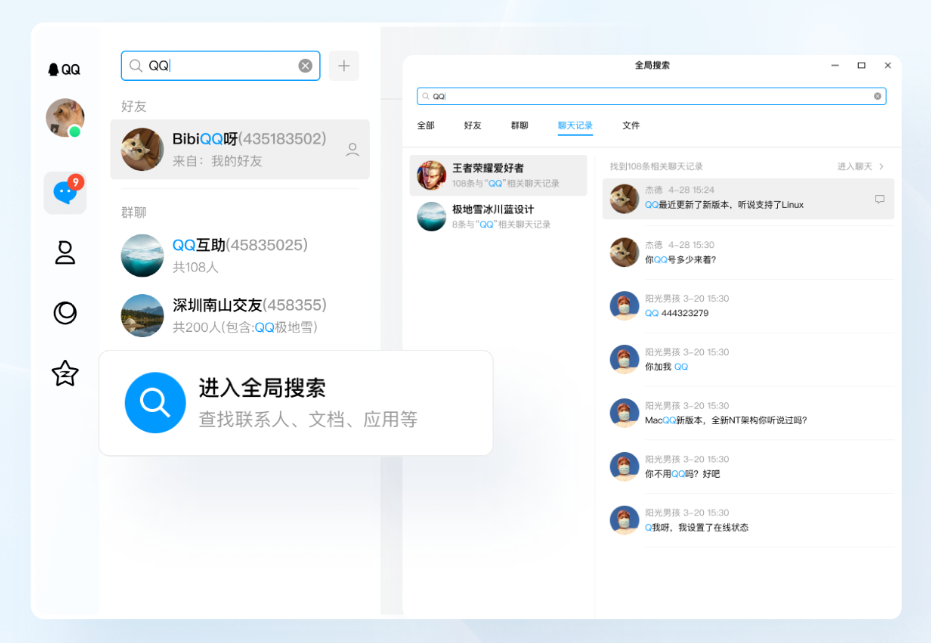Image resolution: width=931 pixels, height=643 pixels.
Task: Click 杰德 avatar on 4-28 15:24 message
Action: [x=624, y=199]
